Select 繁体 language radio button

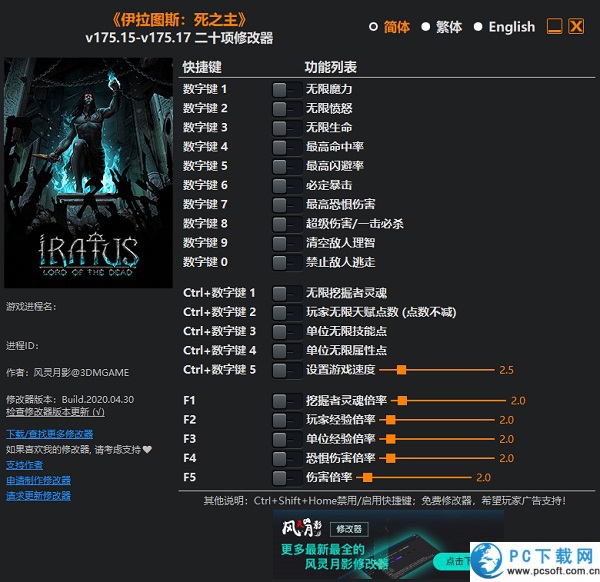coord(426,27)
